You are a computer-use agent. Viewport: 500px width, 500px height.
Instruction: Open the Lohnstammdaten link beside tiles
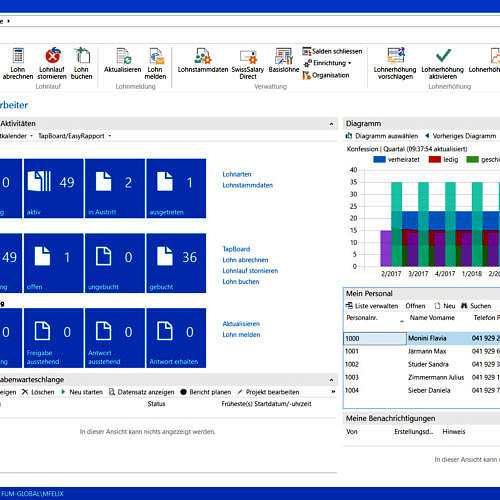[x=248, y=185]
